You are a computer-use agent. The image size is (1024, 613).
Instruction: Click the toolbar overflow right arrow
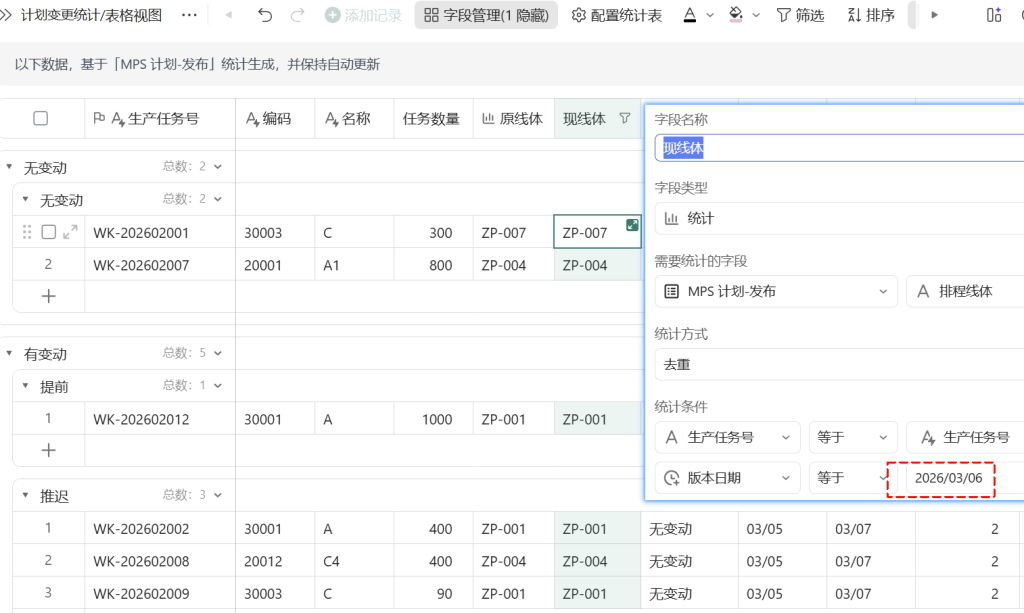click(935, 15)
